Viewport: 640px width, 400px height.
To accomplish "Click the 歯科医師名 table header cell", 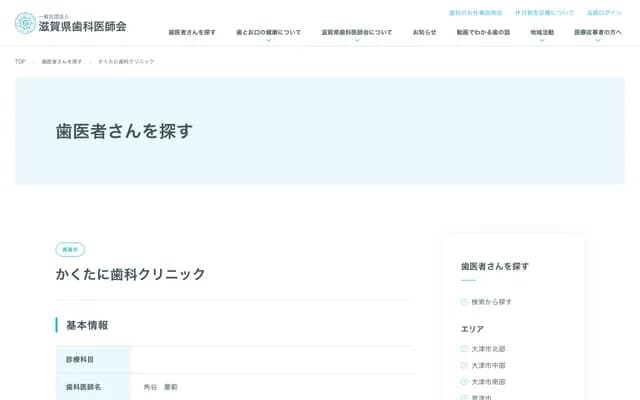I will (93, 387).
